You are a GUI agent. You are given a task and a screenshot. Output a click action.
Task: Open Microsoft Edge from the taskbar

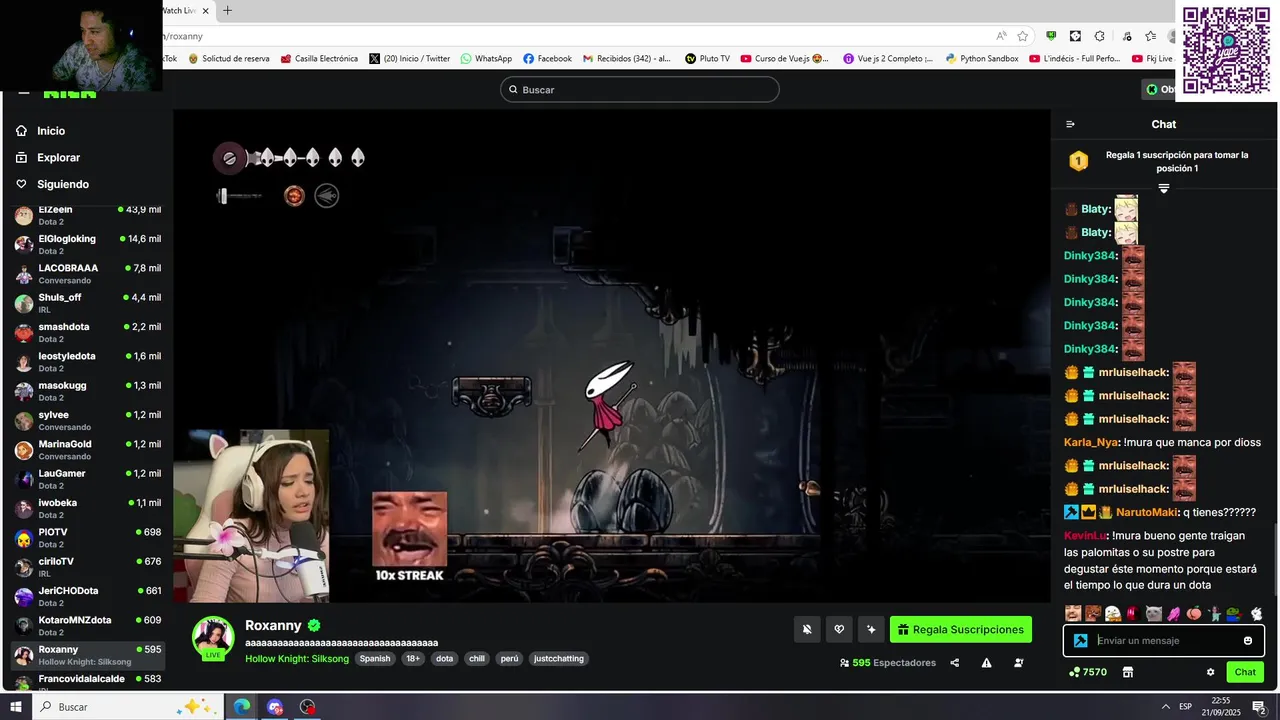[242, 707]
